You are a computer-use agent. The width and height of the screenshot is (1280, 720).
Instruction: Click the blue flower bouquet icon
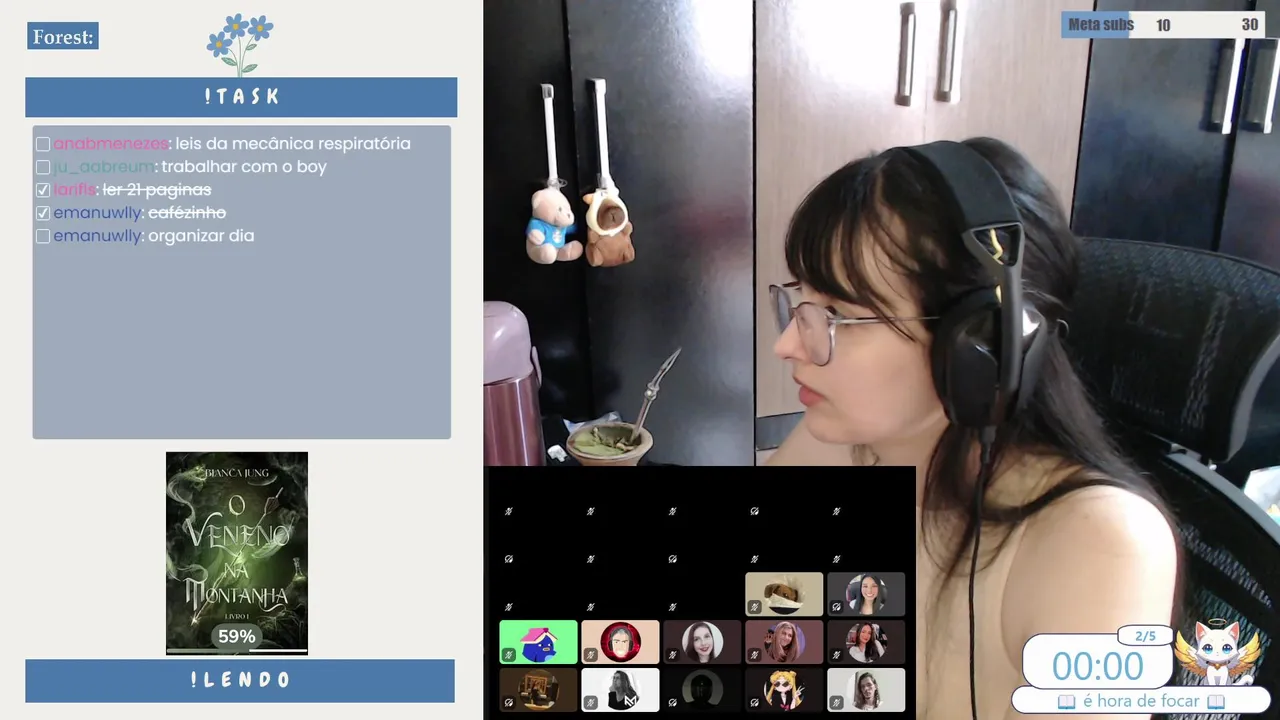[x=240, y=45]
